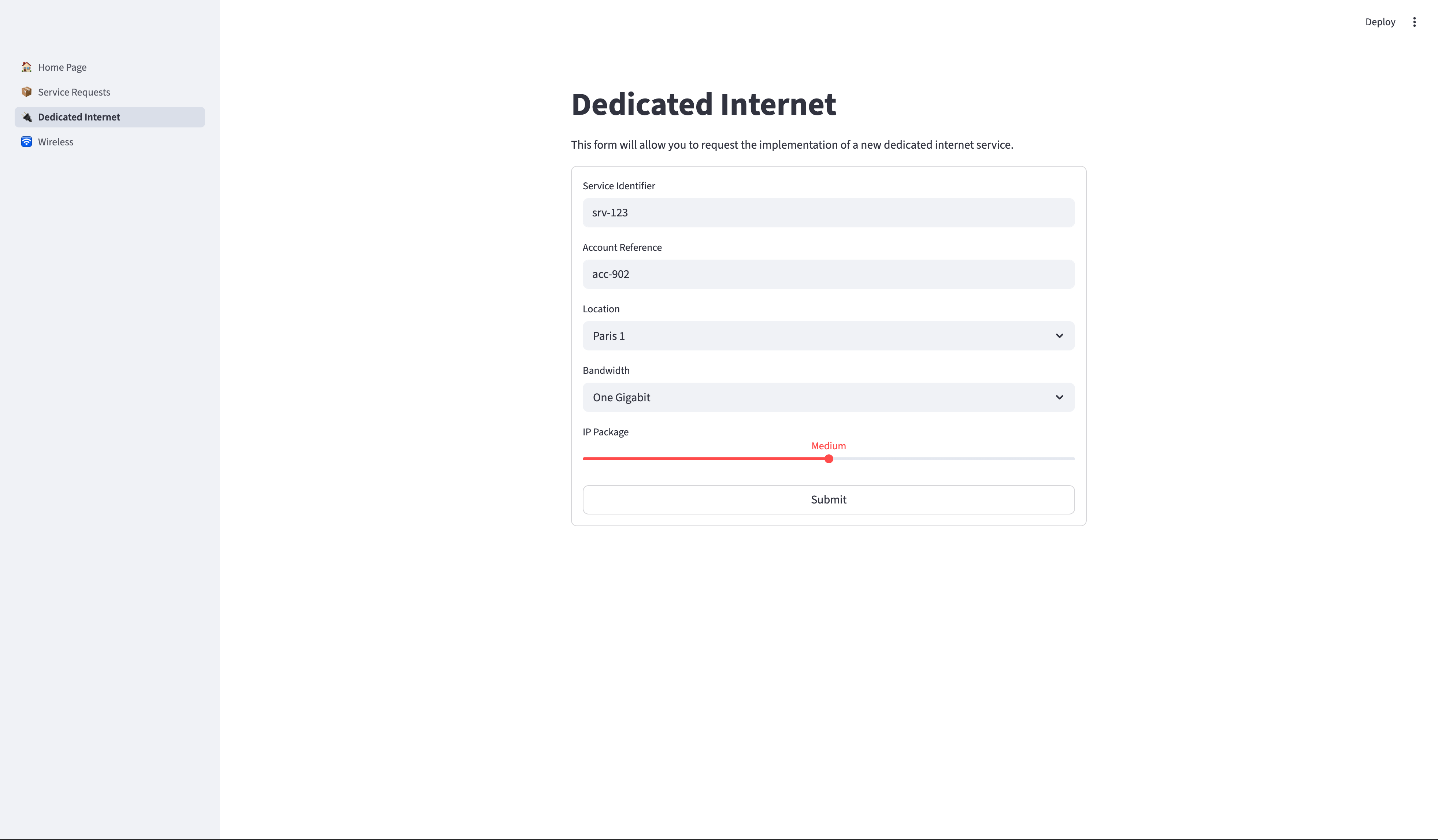Select the Service Requests package icon

point(26,92)
